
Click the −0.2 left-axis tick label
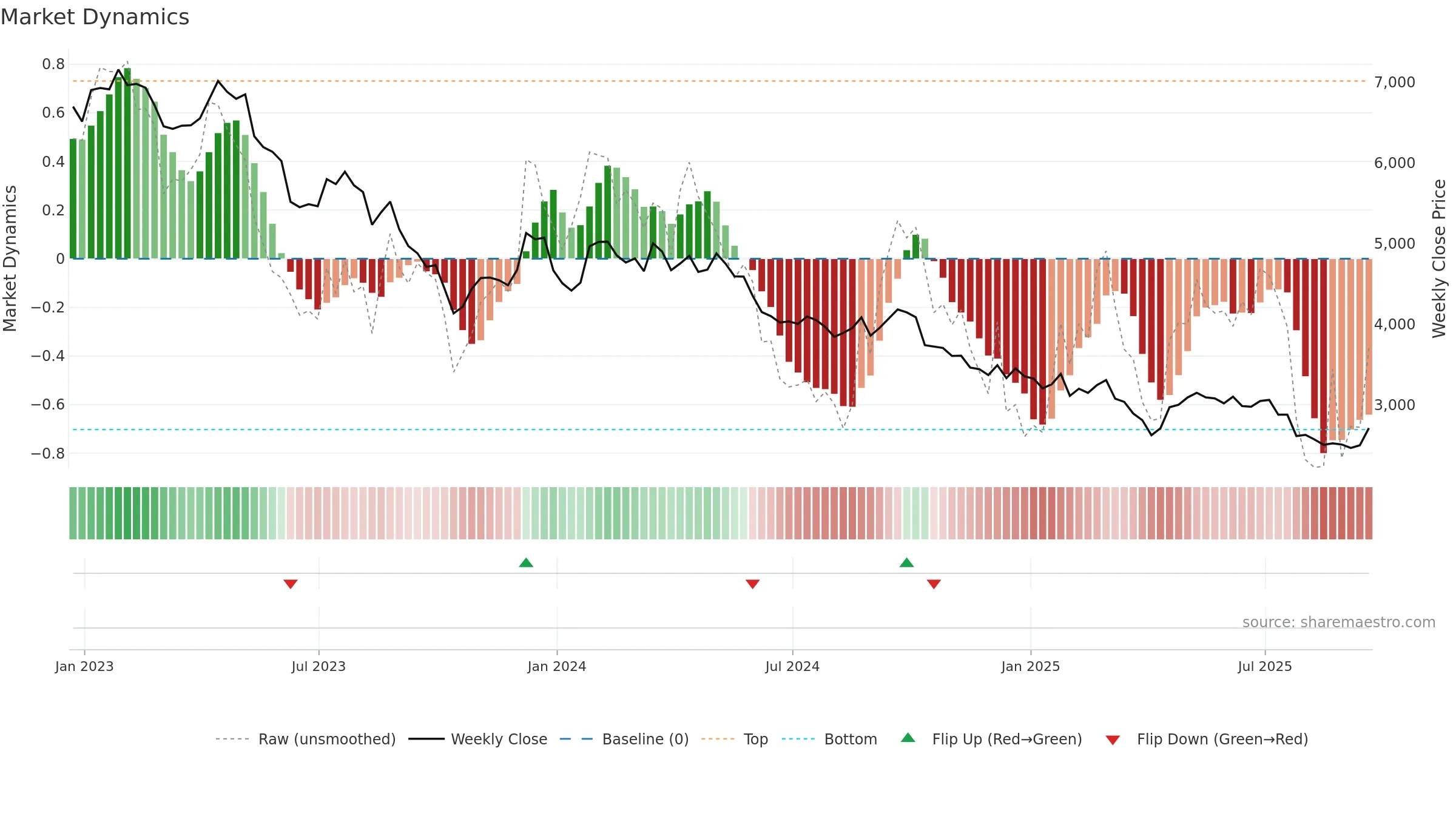pyautogui.click(x=48, y=307)
